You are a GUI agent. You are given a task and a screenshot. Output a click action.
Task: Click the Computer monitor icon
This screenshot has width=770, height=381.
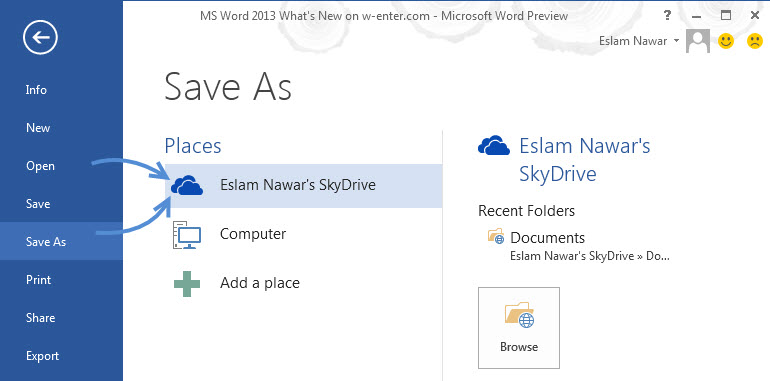click(x=187, y=235)
